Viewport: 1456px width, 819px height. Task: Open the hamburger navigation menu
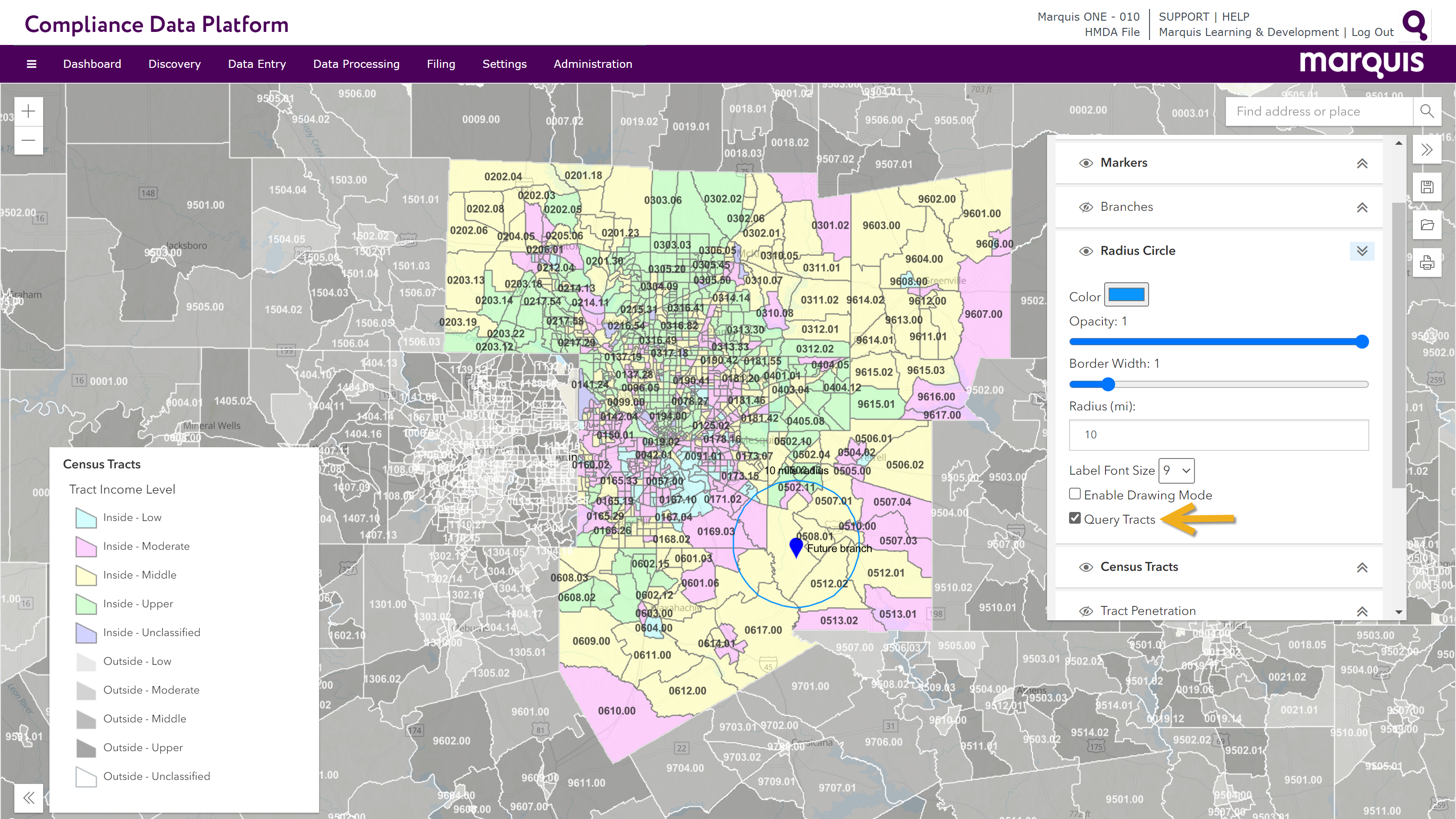31,64
